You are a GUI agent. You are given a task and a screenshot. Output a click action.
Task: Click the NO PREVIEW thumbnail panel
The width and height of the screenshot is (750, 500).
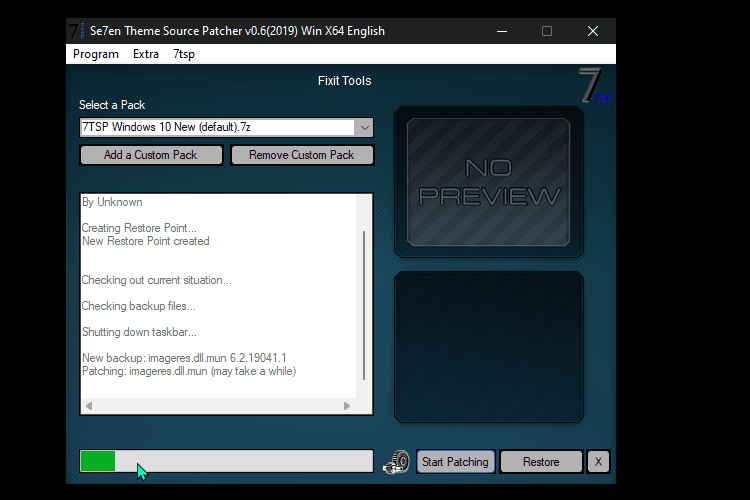pyautogui.click(x=488, y=182)
